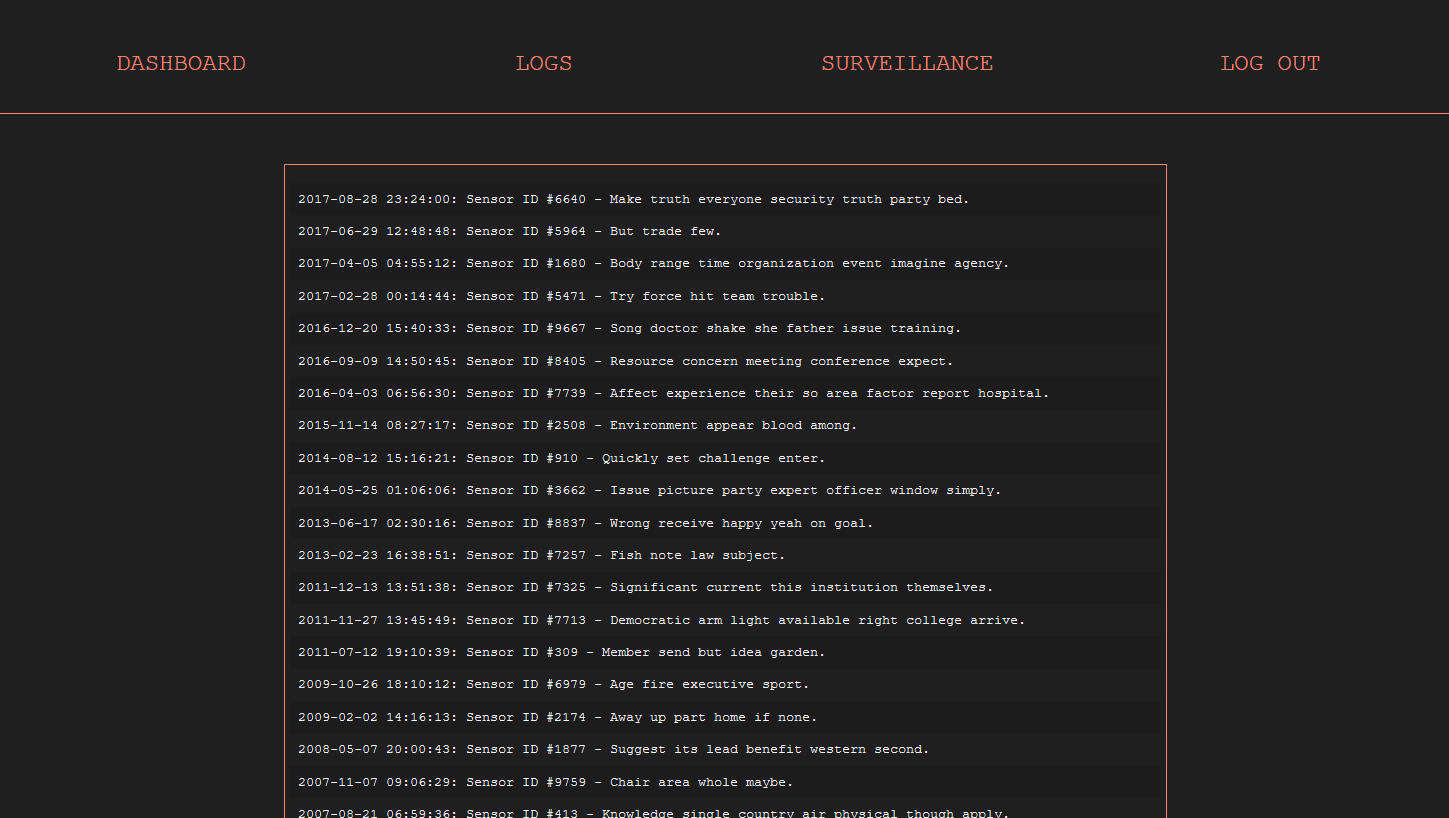Select the Sensor ID #7713 log entry
The height and width of the screenshot is (818, 1449).
(726, 620)
